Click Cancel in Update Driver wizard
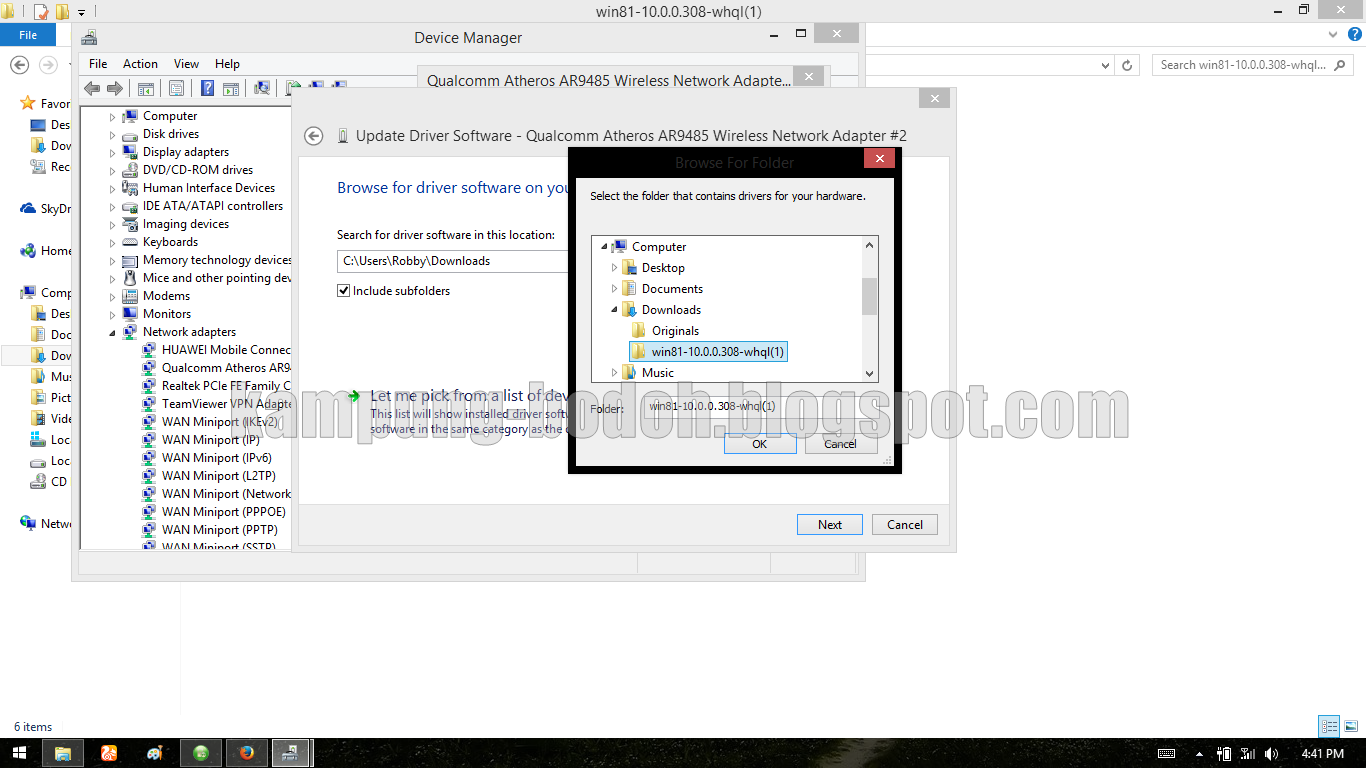 (905, 524)
